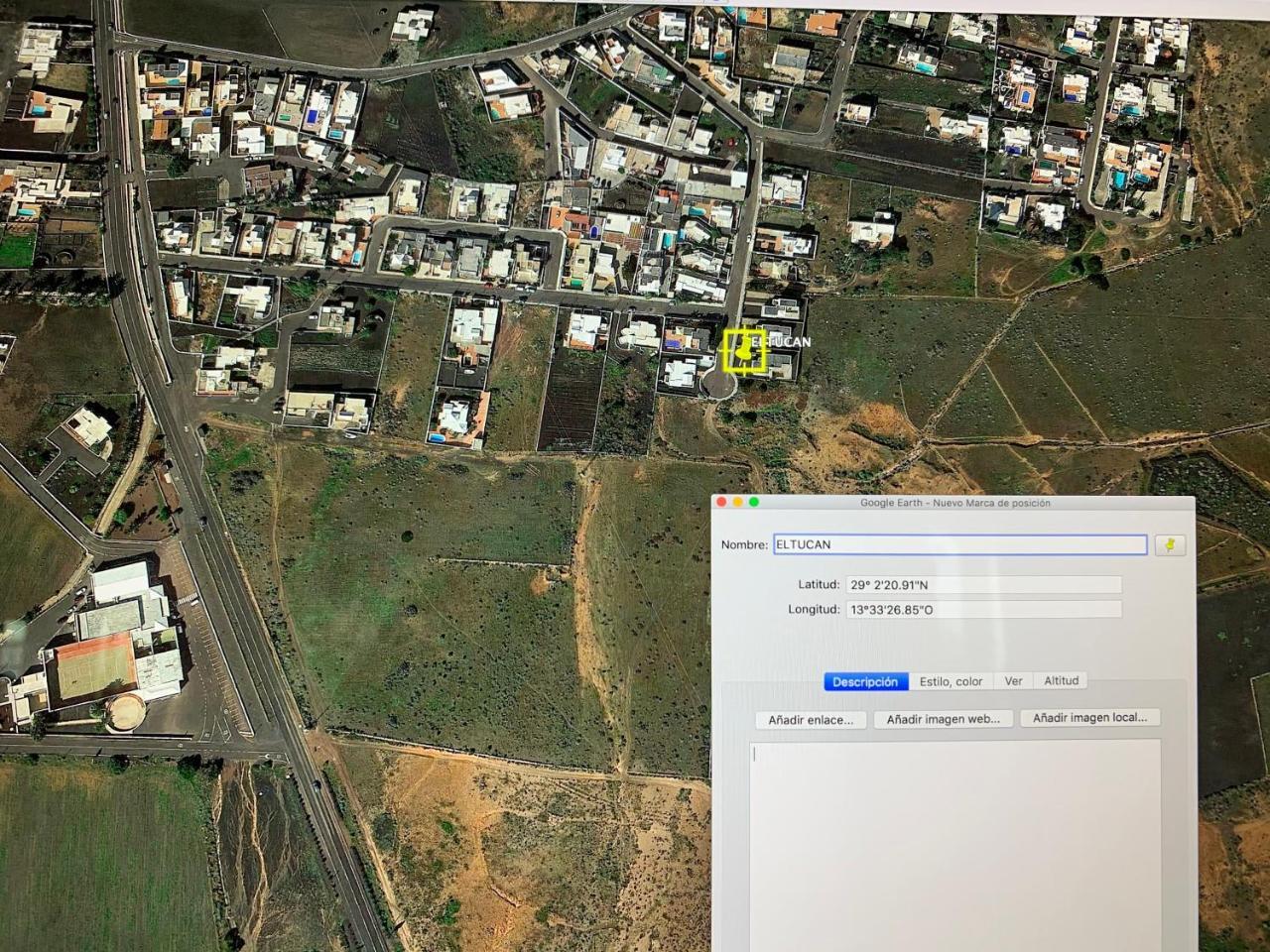Click the Añadir enlace... button
This screenshot has height=952, width=1270.
coord(811,720)
